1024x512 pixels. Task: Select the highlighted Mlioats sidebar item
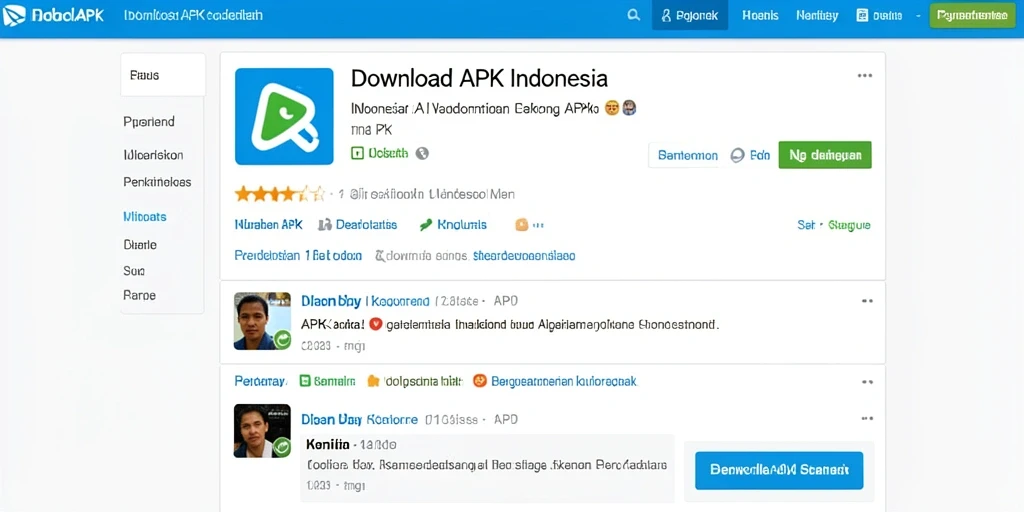[x=144, y=216]
